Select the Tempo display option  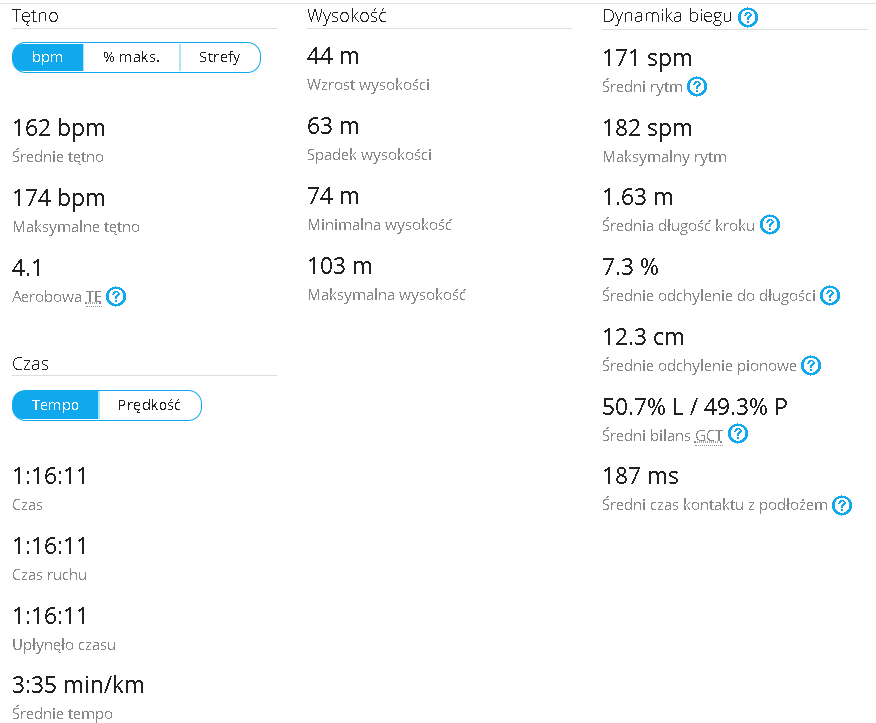click(x=55, y=405)
